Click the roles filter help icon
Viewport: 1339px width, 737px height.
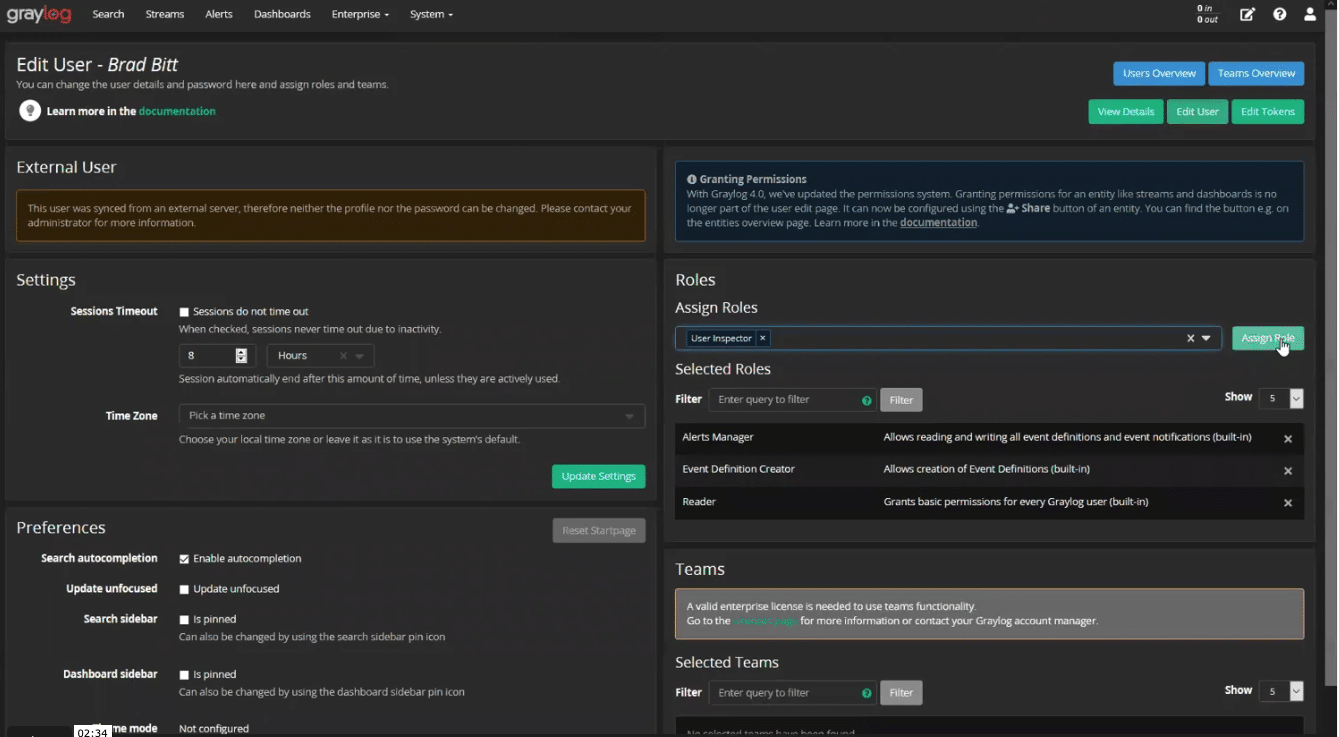coord(866,401)
